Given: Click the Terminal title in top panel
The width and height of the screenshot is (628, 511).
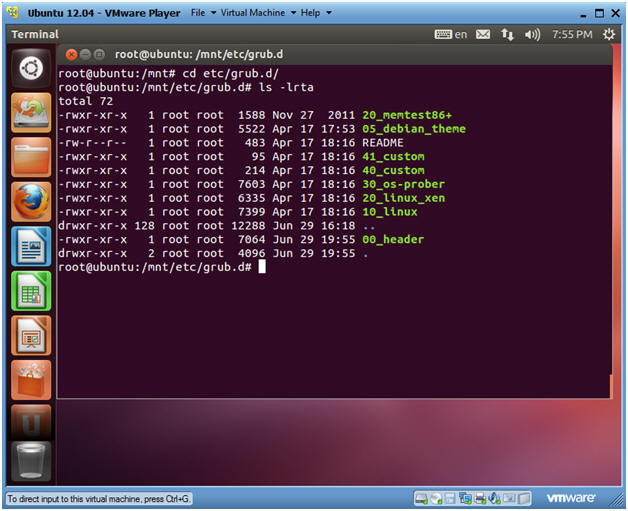Looking at the screenshot, I should [x=35, y=34].
